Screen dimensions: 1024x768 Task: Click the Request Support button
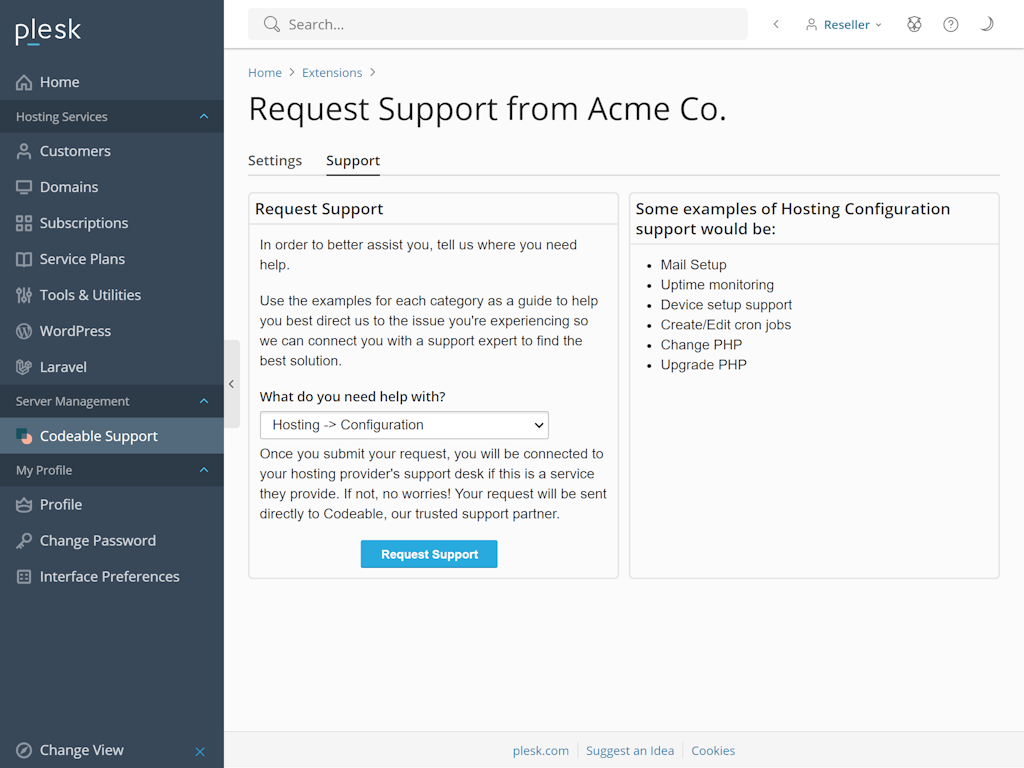click(x=429, y=554)
